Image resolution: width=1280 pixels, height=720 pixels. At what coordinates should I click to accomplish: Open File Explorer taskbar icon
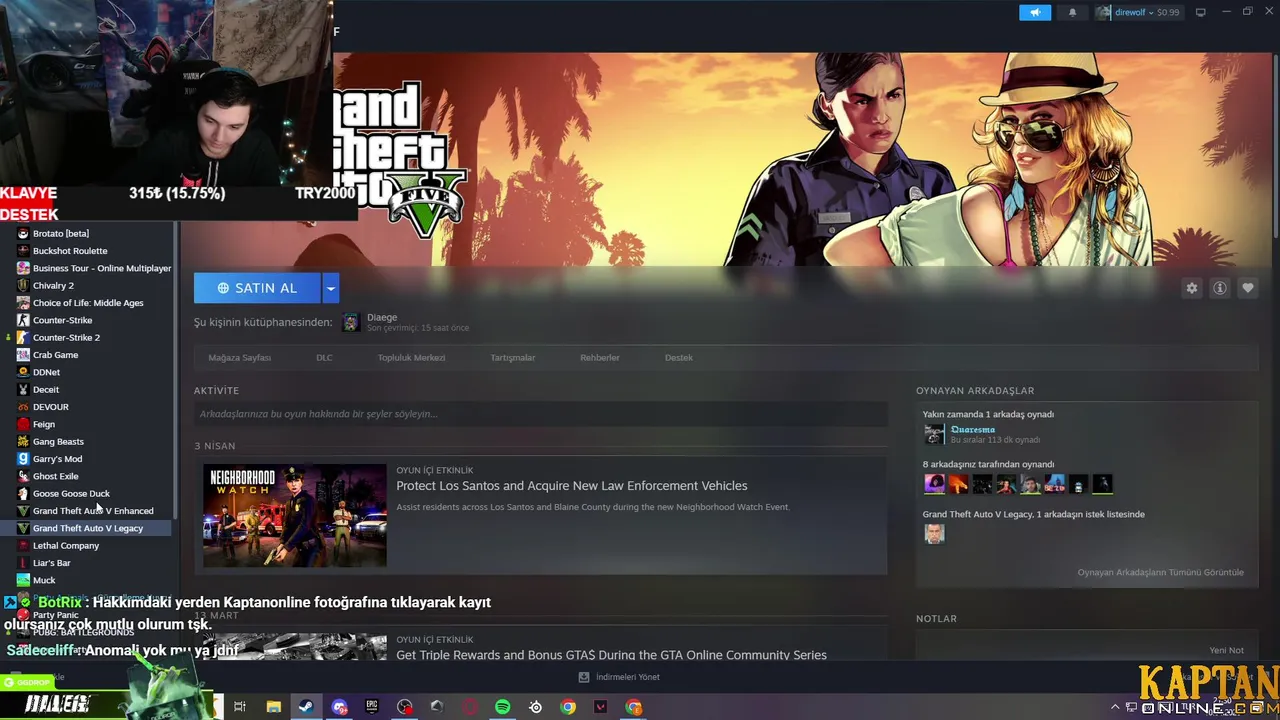click(273, 707)
